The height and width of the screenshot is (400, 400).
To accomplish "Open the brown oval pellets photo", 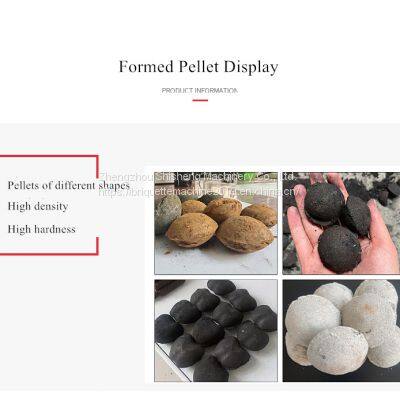I will (216, 223).
